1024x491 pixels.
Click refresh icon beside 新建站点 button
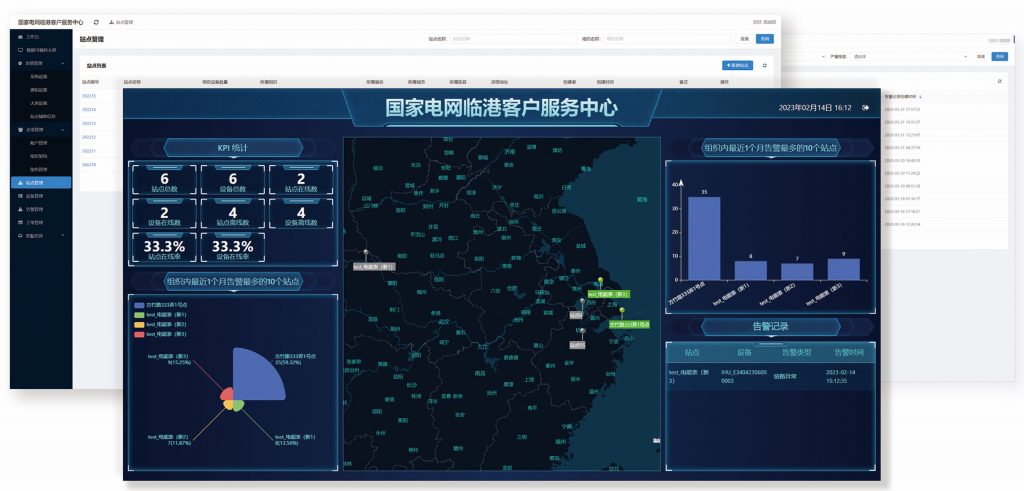click(x=765, y=65)
